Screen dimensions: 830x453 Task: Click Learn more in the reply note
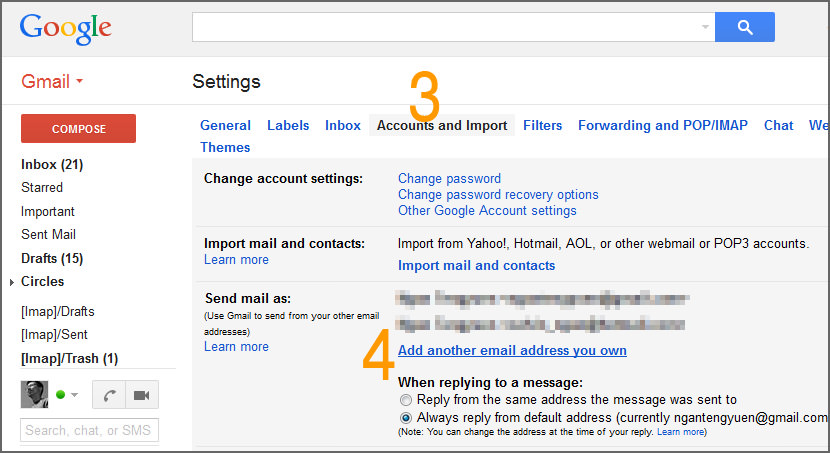pos(680,432)
